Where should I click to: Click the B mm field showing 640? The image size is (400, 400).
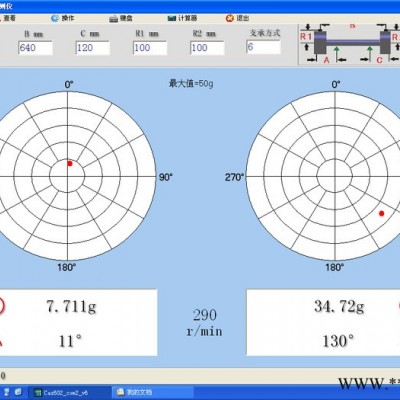[x=35, y=48]
